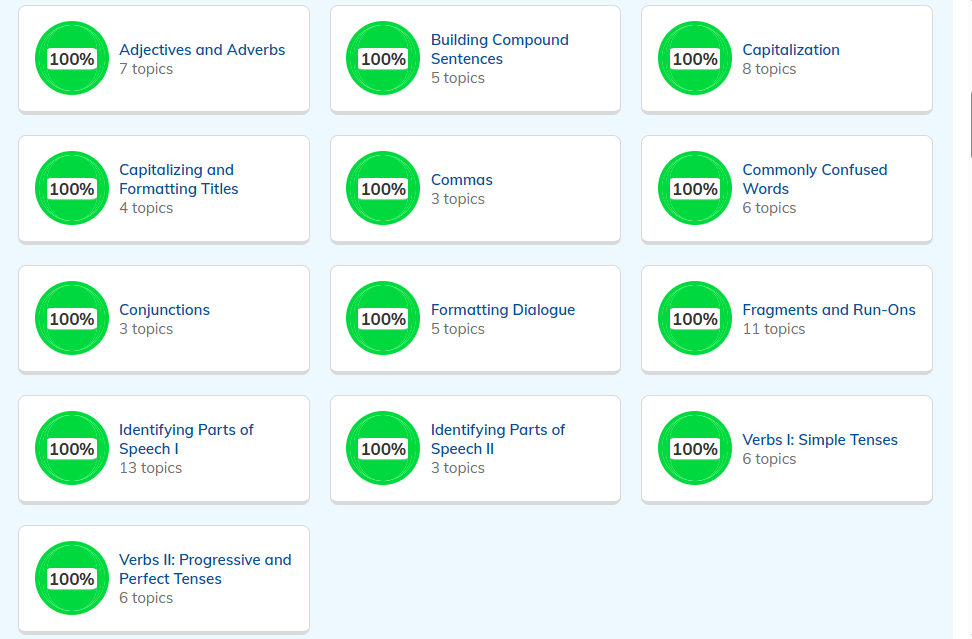Open the Identifying Parts of Speech I link

186,439
